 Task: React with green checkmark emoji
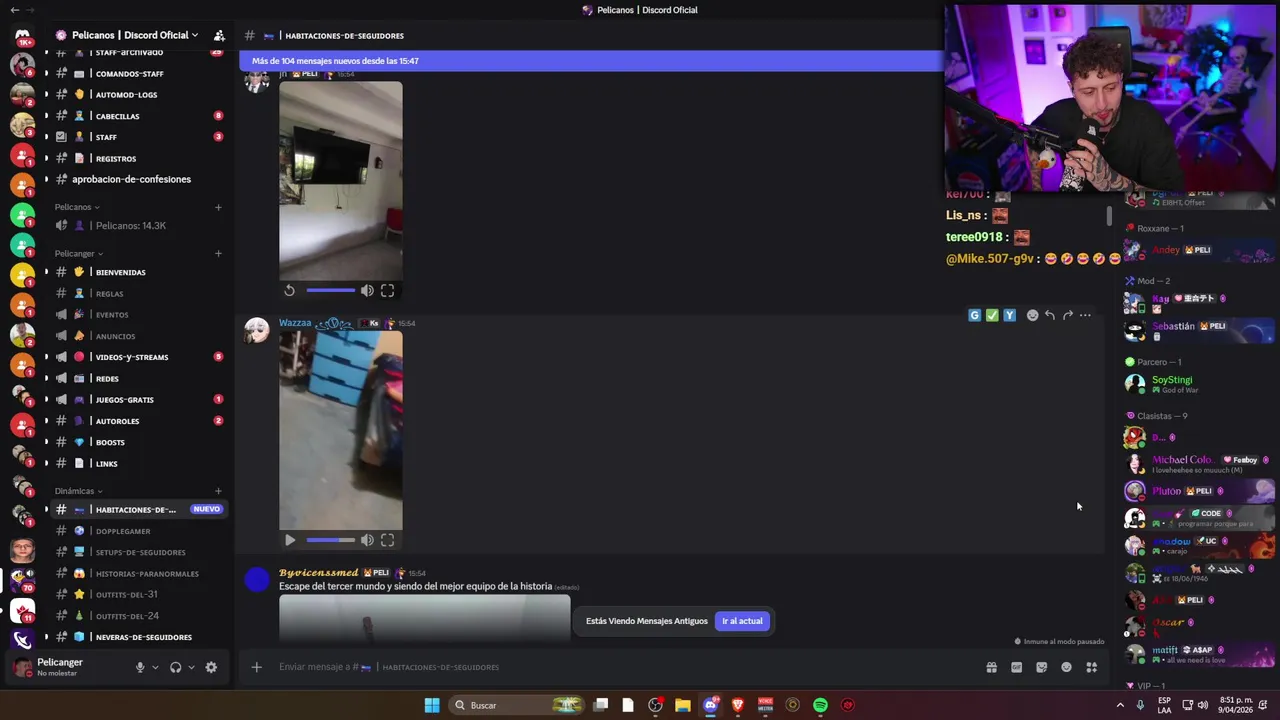click(x=992, y=315)
